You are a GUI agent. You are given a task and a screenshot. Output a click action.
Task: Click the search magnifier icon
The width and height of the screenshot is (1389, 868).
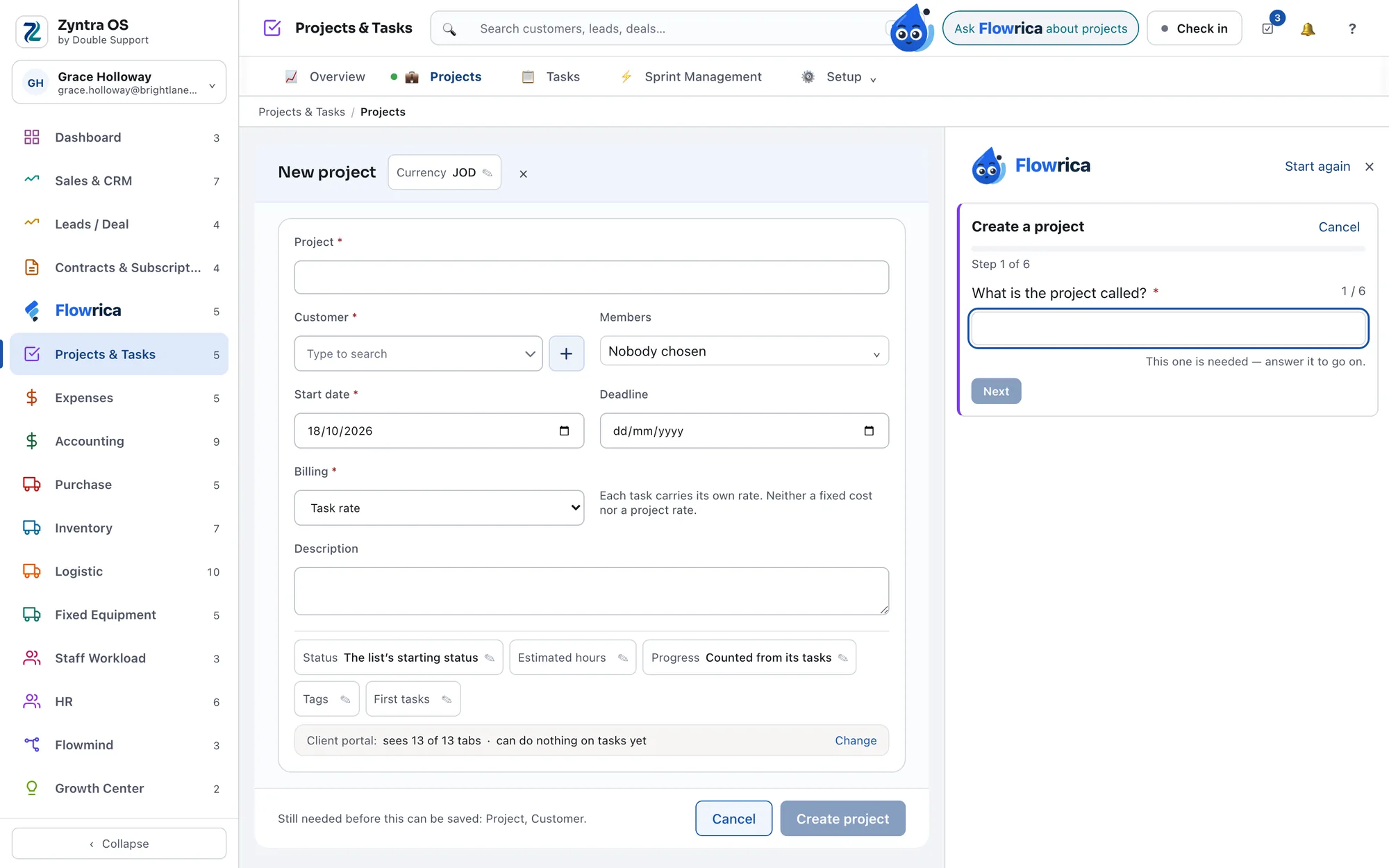449,29
